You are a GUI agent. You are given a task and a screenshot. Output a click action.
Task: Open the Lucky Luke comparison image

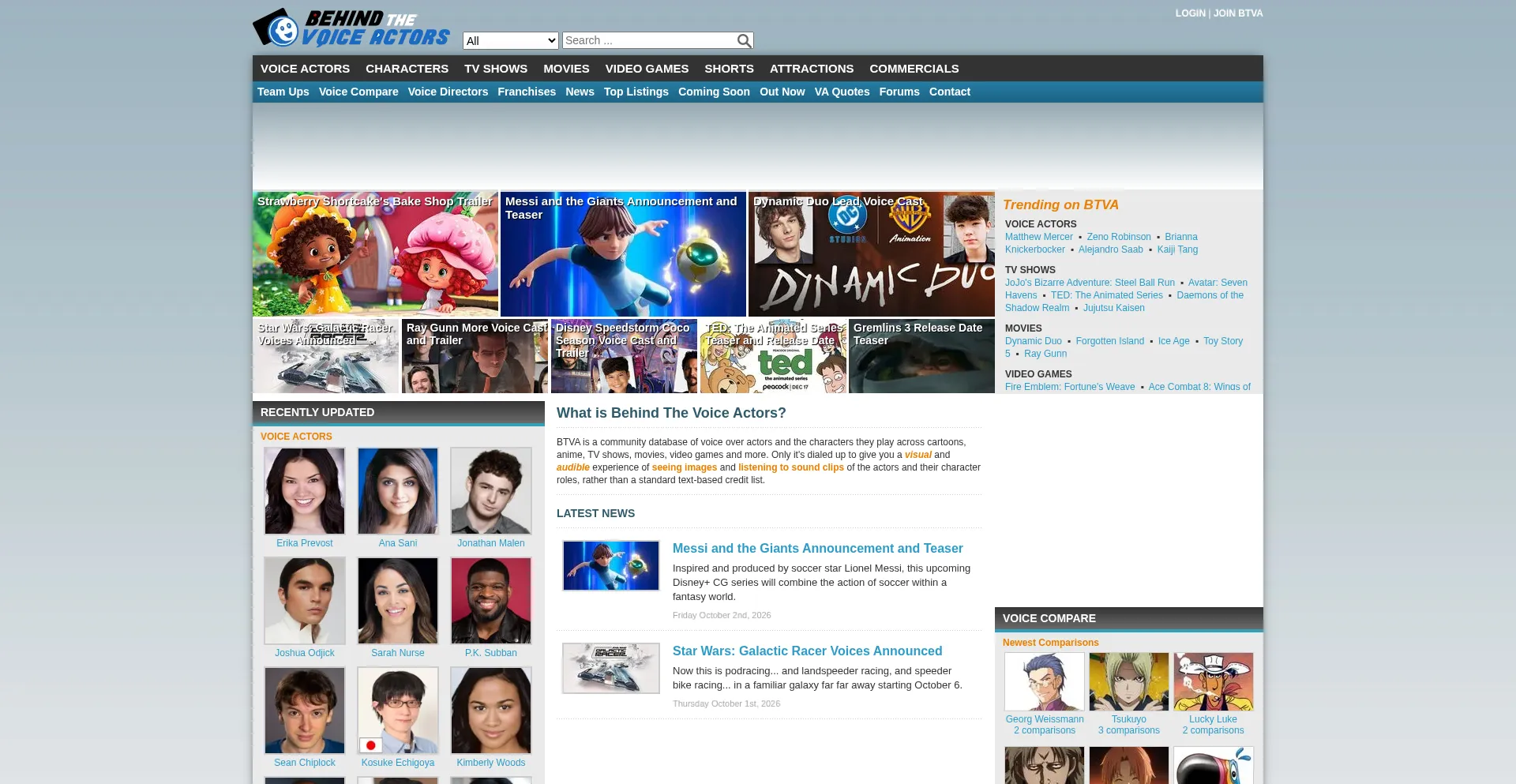coord(1214,681)
